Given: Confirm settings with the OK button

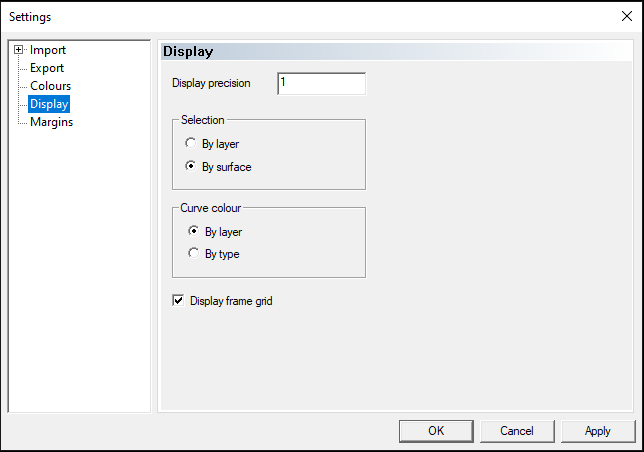Looking at the screenshot, I should [x=436, y=431].
